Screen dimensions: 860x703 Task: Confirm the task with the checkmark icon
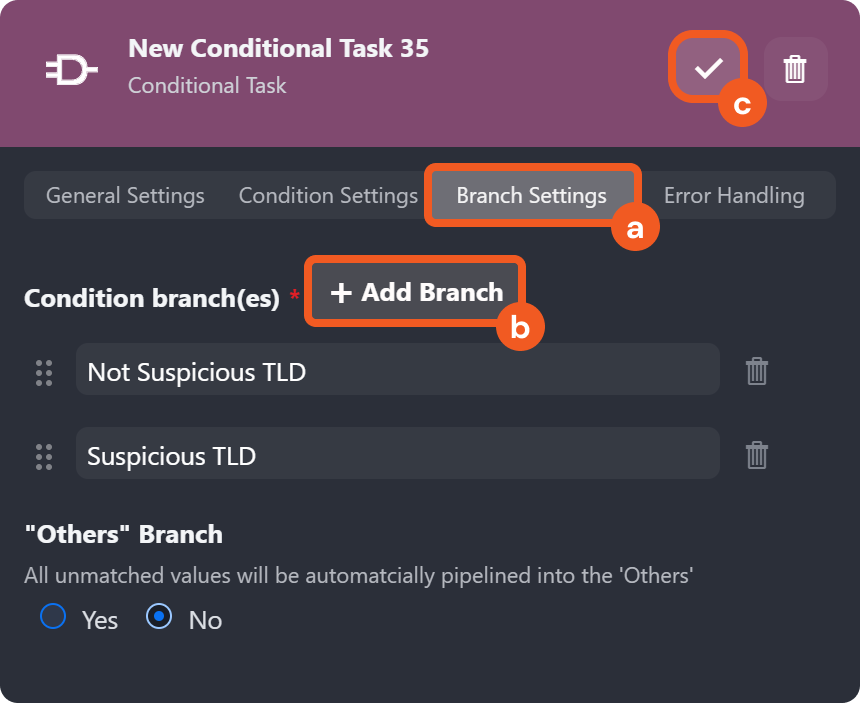coord(708,69)
